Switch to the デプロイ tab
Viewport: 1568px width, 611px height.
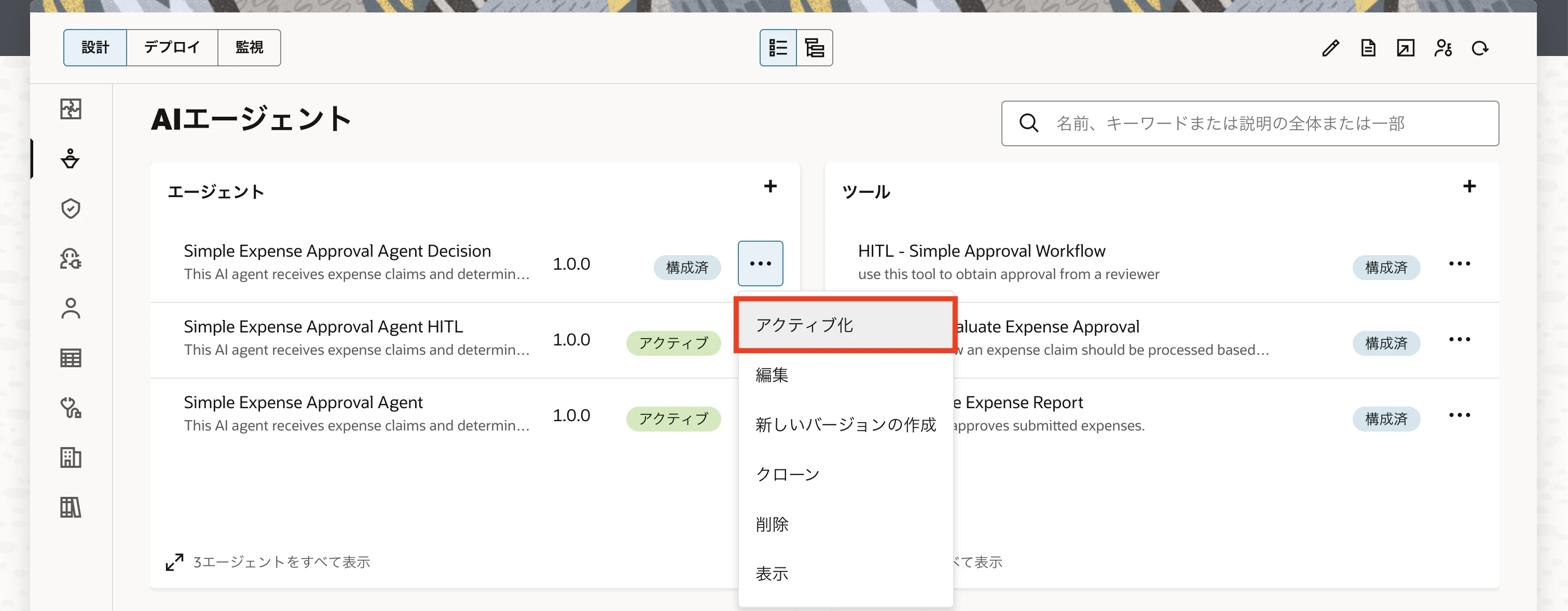172,48
